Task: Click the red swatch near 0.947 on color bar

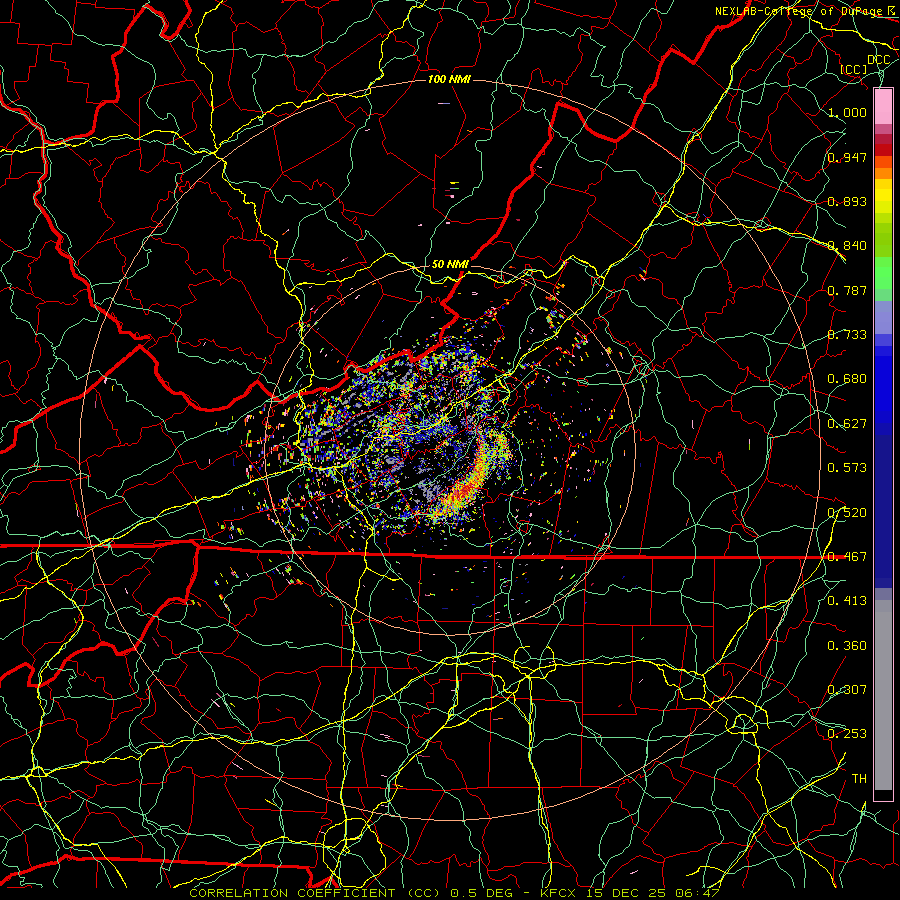Action: 883,150
